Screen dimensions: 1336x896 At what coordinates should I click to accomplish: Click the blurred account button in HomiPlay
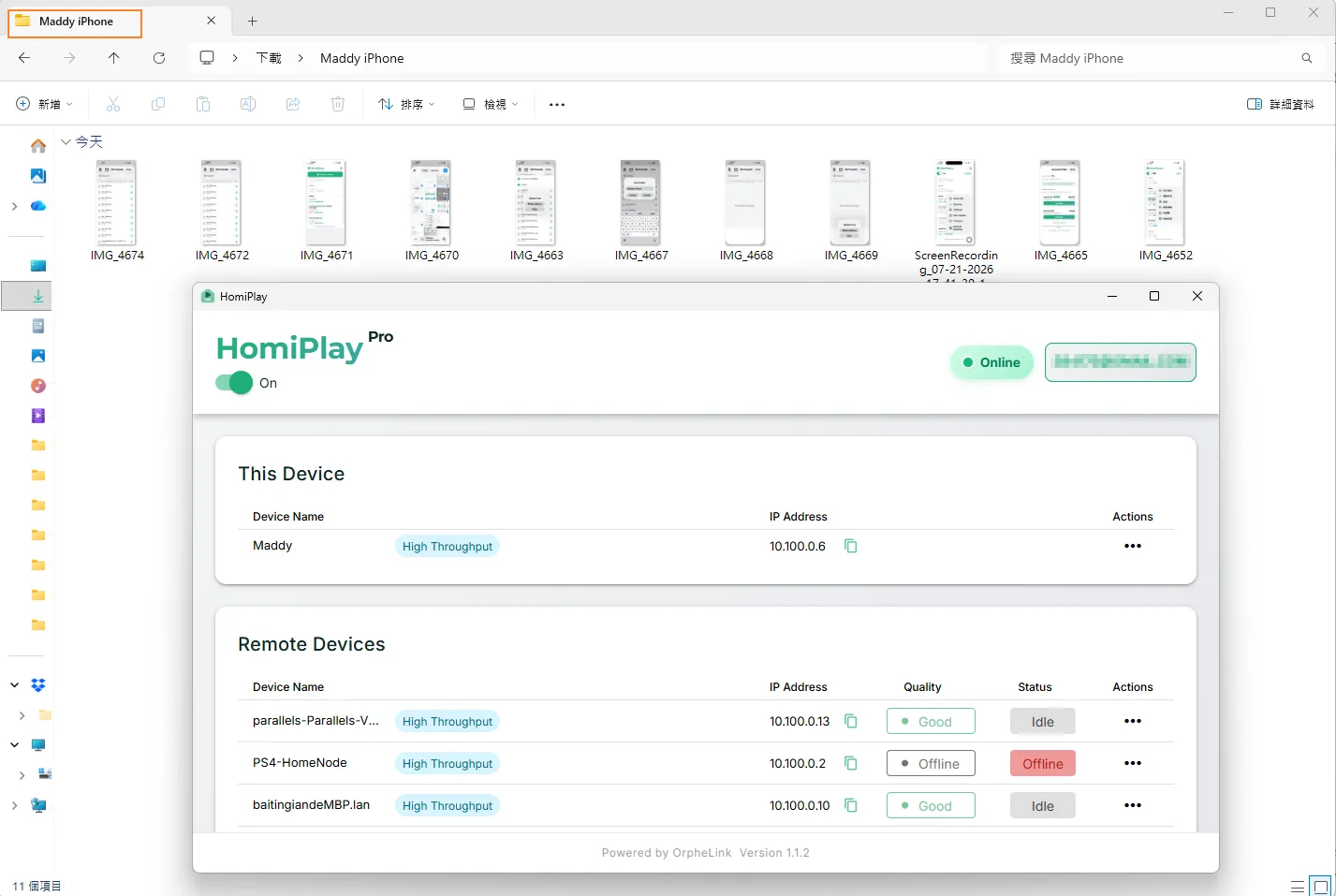pos(1121,362)
